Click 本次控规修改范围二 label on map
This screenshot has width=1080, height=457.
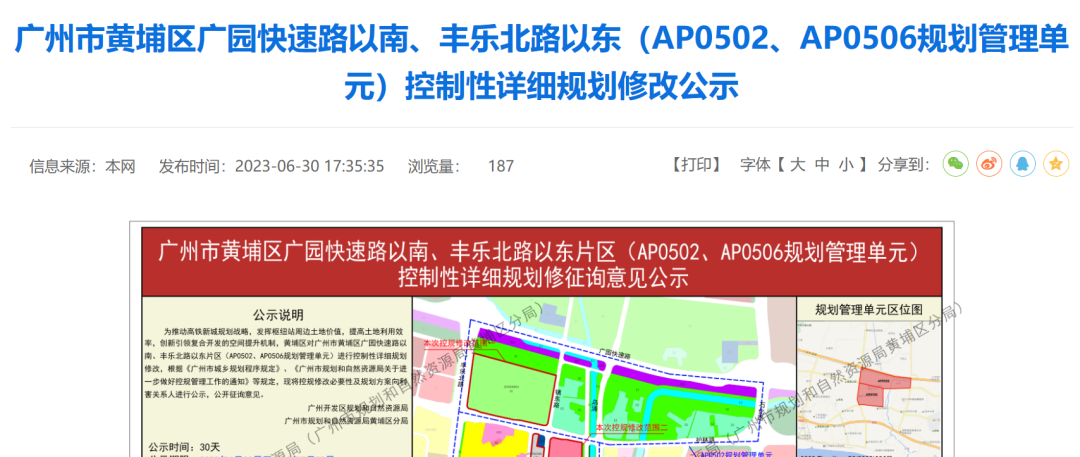[631, 428]
